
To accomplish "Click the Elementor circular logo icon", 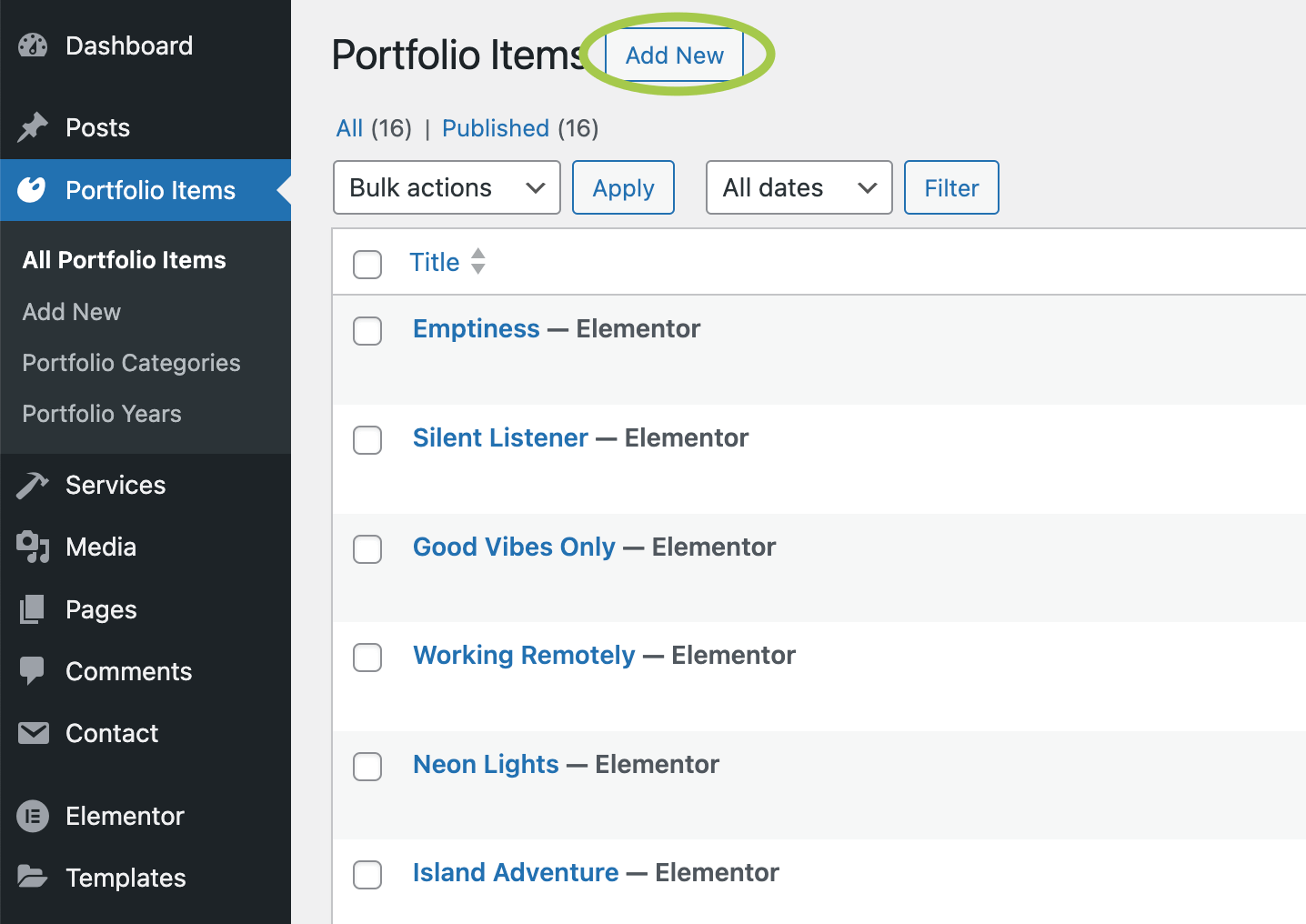I will click(x=33, y=817).
